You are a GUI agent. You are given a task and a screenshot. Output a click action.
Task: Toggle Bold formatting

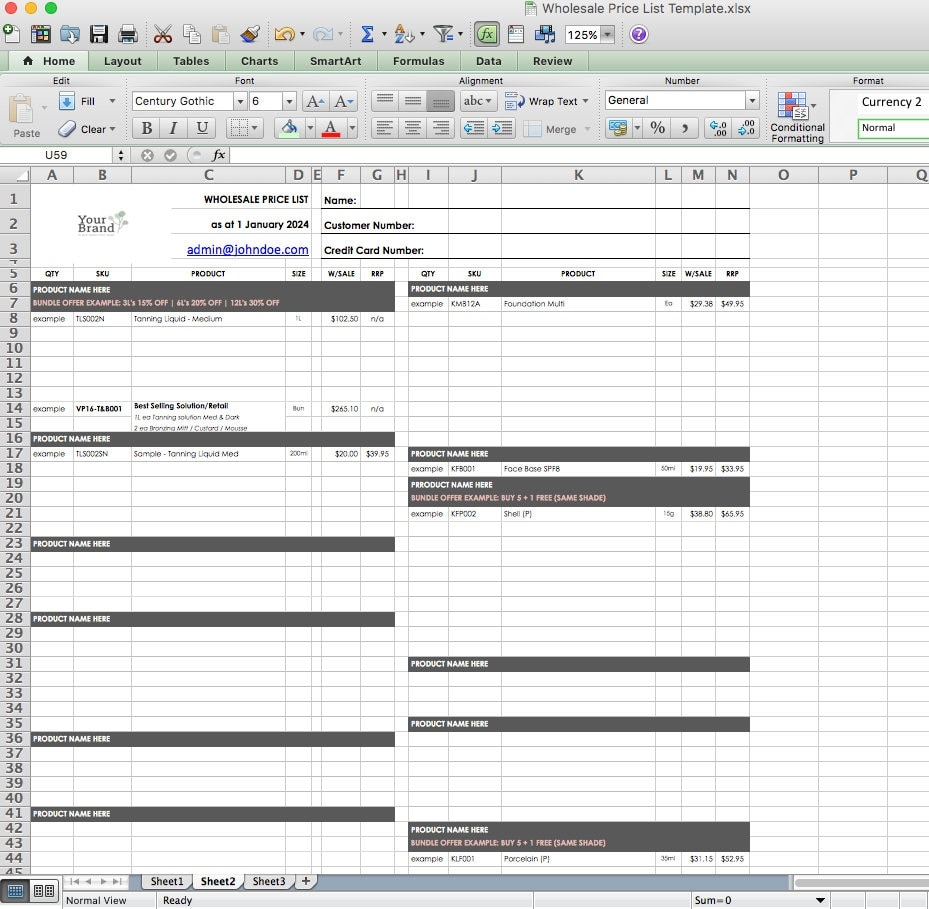147,128
